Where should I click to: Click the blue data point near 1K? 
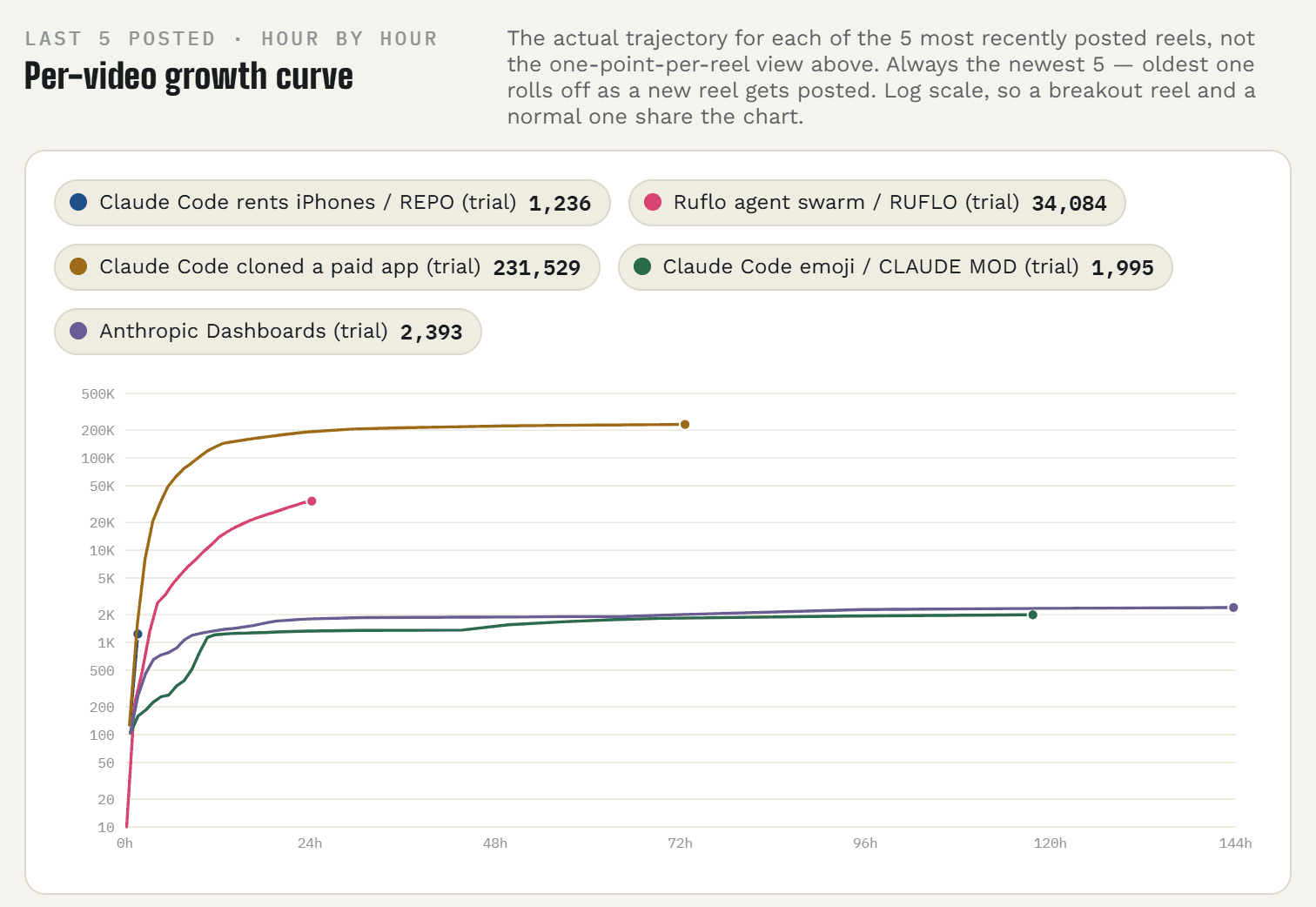pos(138,635)
